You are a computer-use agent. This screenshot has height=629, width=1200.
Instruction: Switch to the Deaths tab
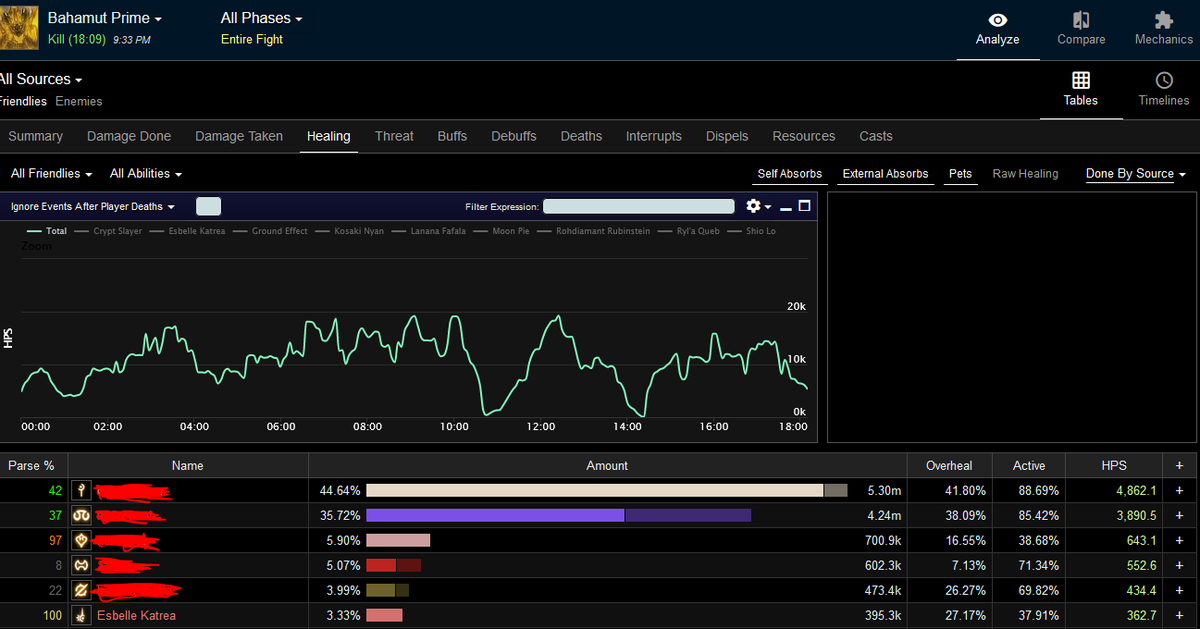click(581, 136)
